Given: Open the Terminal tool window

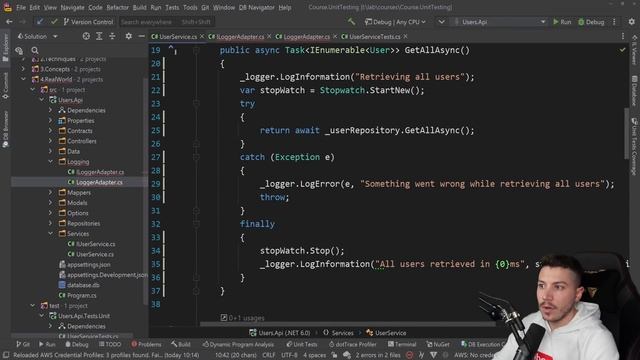Looking at the screenshot, I should [402, 344].
